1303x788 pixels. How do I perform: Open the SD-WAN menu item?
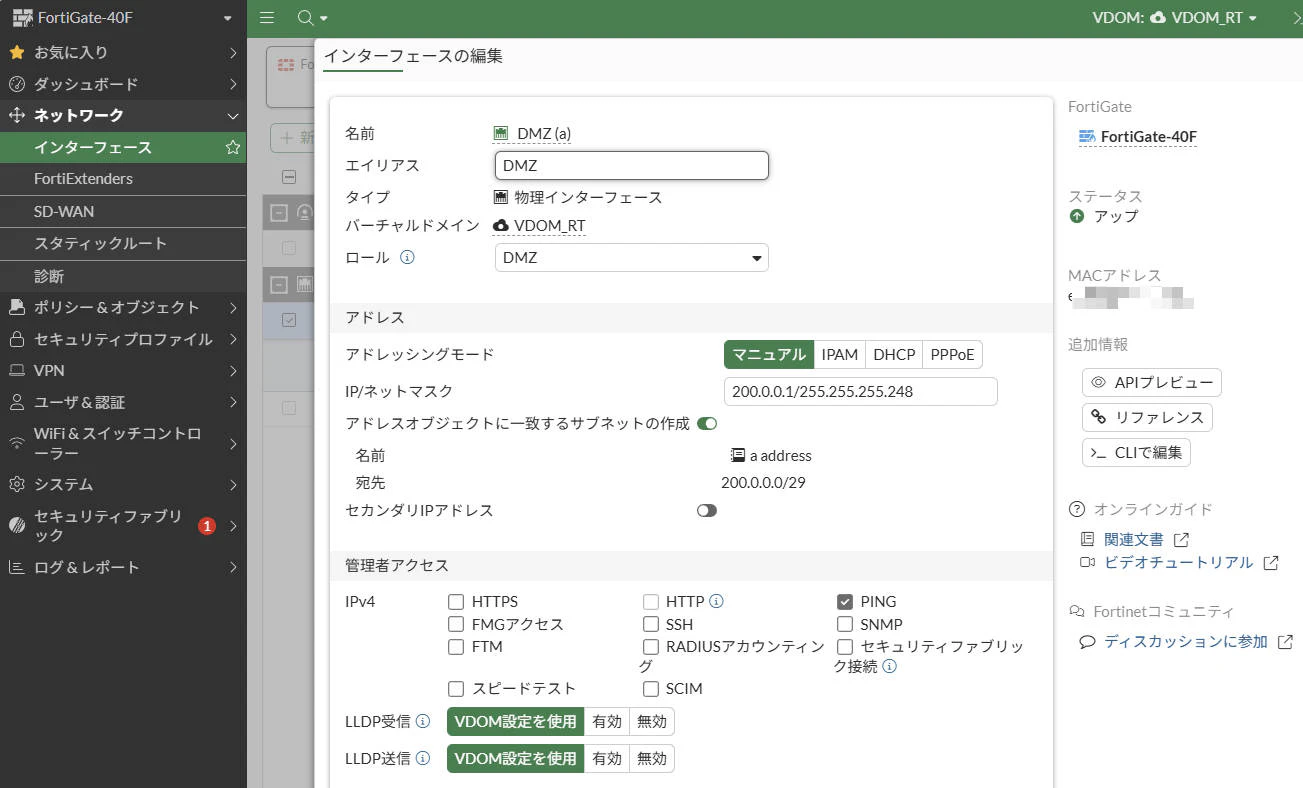(123, 211)
